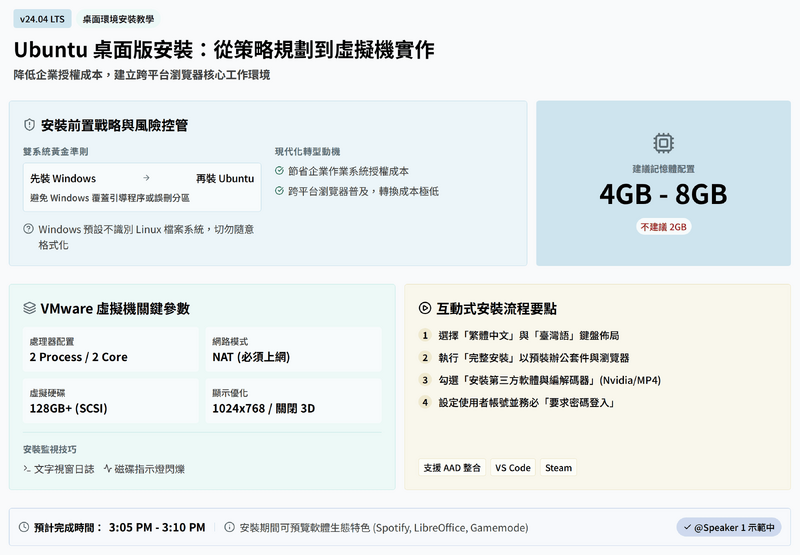Click the layers icon next to VMware 虛擬機關鍵參數
Screen dimensions: 800x555
point(30,309)
